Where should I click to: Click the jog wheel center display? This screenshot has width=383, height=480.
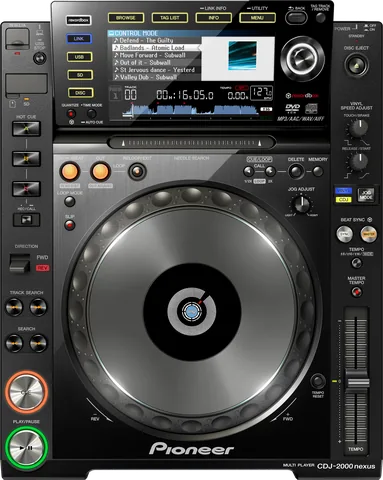pos(192,312)
